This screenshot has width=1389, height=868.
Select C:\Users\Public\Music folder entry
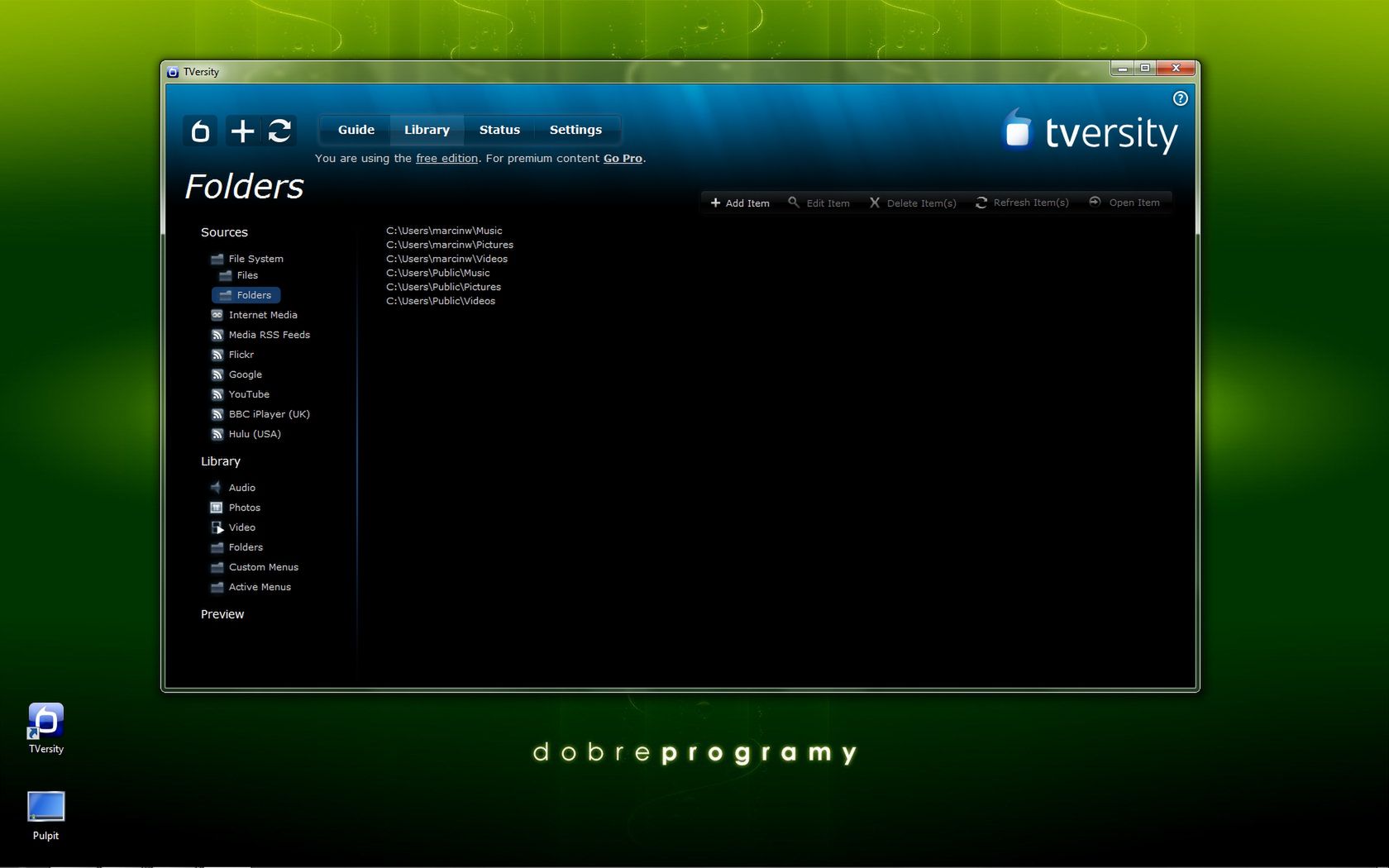click(x=438, y=273)
